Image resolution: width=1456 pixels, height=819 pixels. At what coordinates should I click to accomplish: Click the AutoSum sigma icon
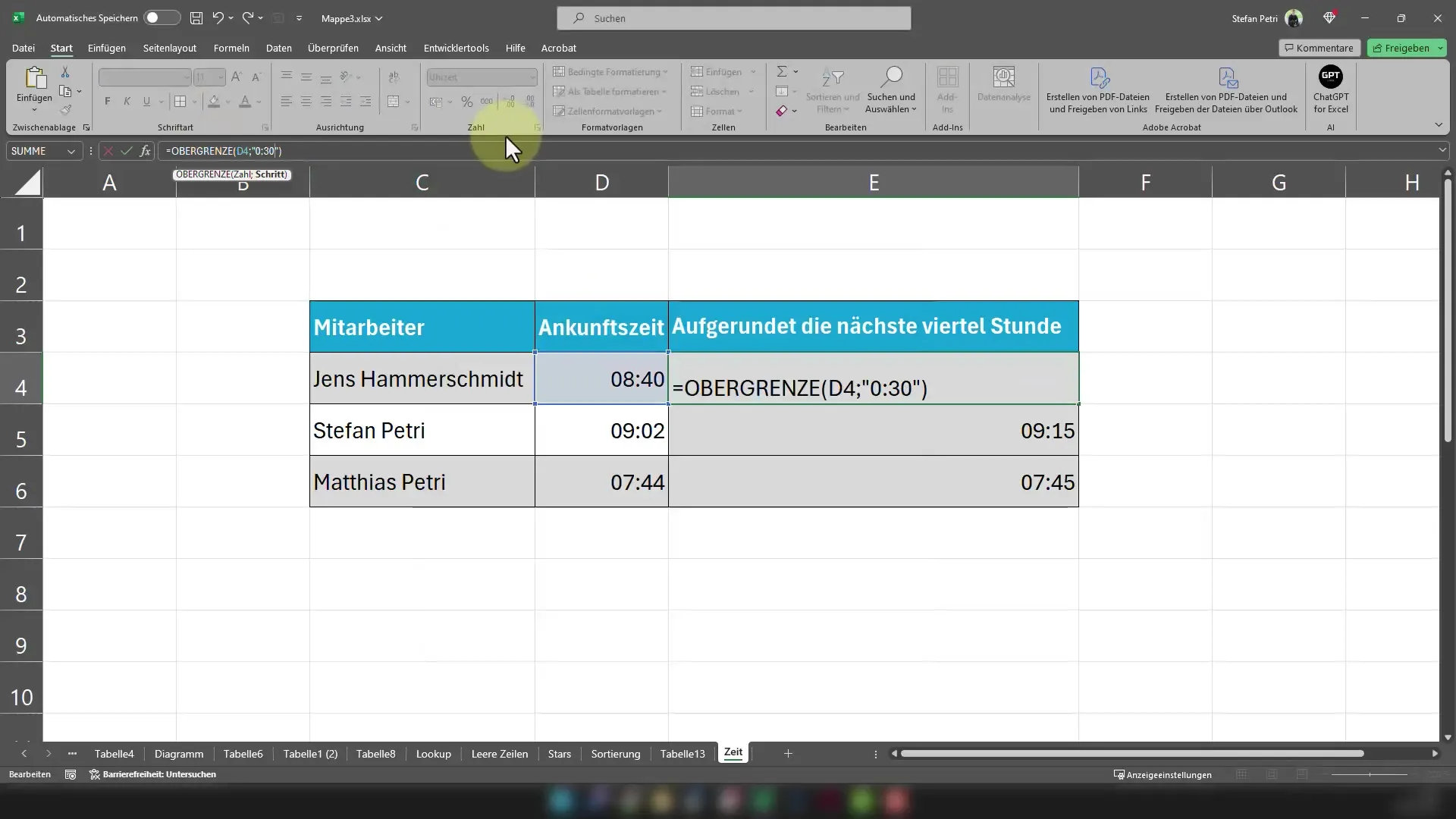click(x=782, y=71)
